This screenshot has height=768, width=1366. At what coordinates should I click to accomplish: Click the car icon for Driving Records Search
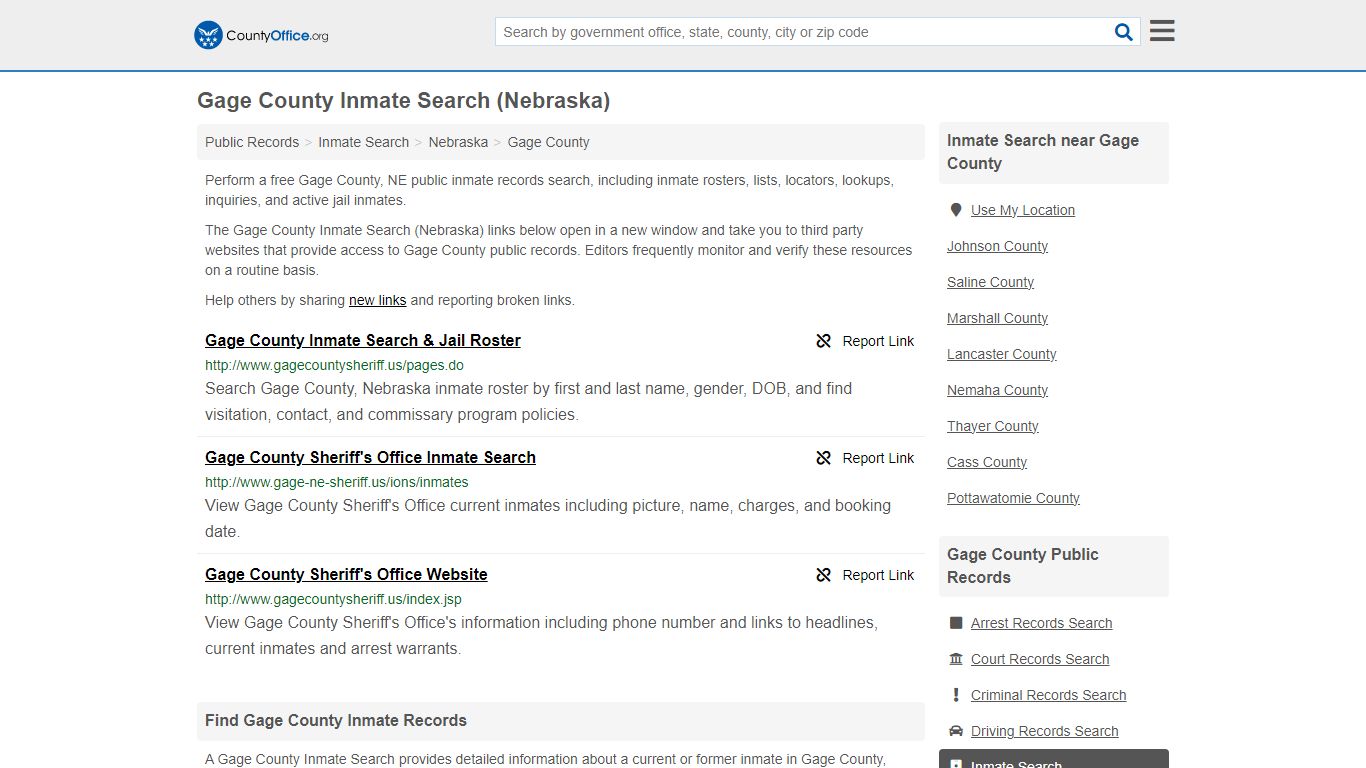tap(956, 731)
